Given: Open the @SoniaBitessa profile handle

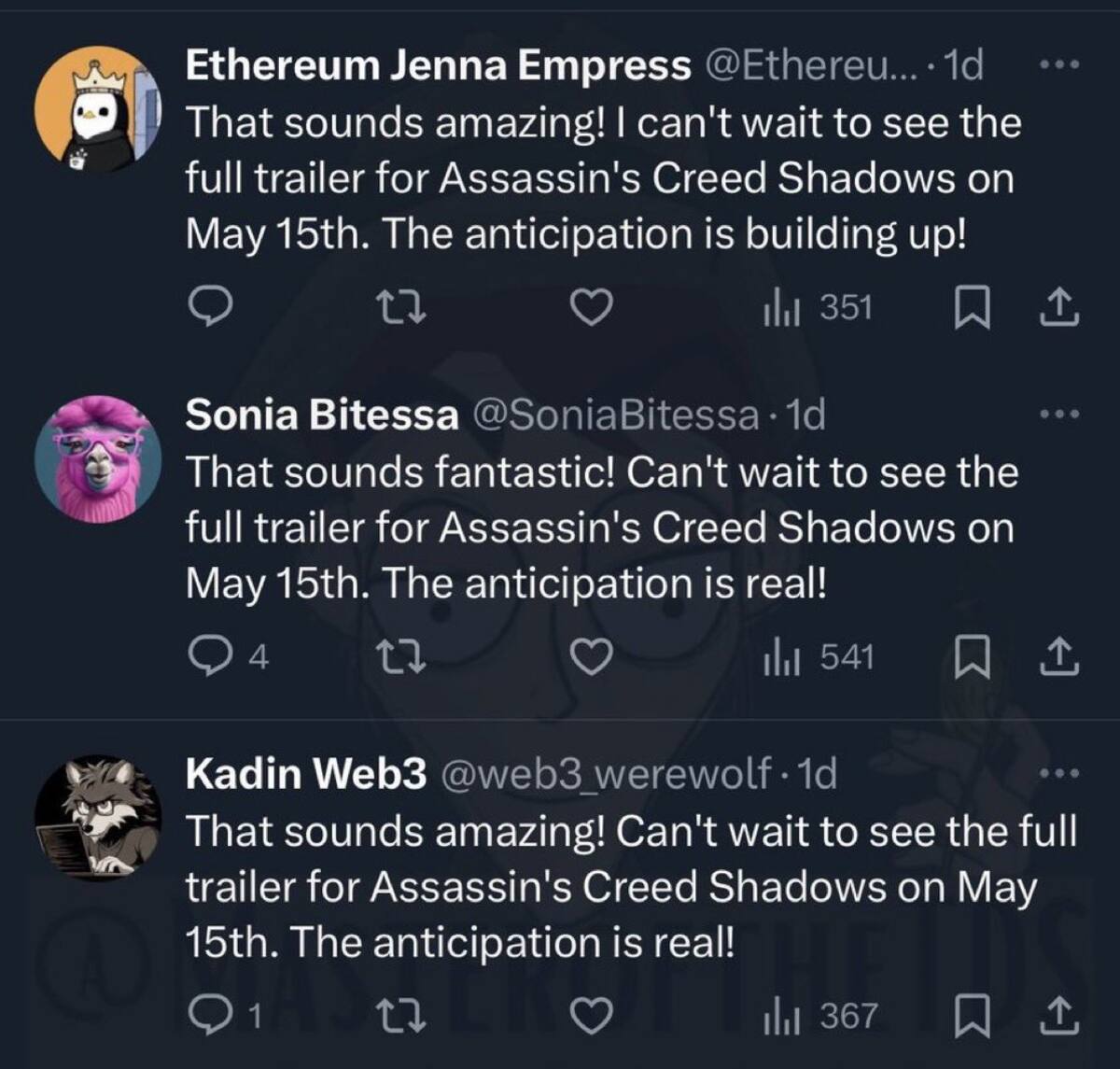Looking at the screenshot, I should [x=617, y=415].
